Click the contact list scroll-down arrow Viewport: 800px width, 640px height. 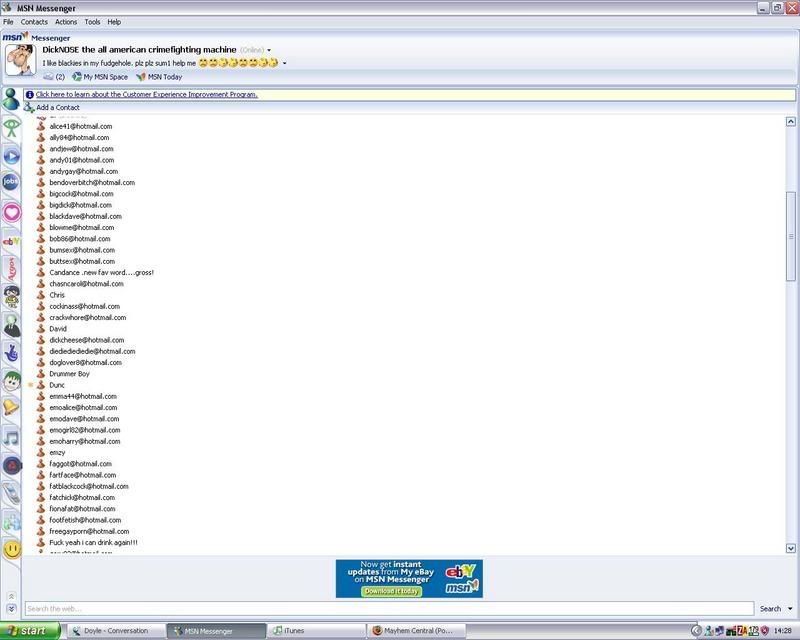click(x=791, y=548)
